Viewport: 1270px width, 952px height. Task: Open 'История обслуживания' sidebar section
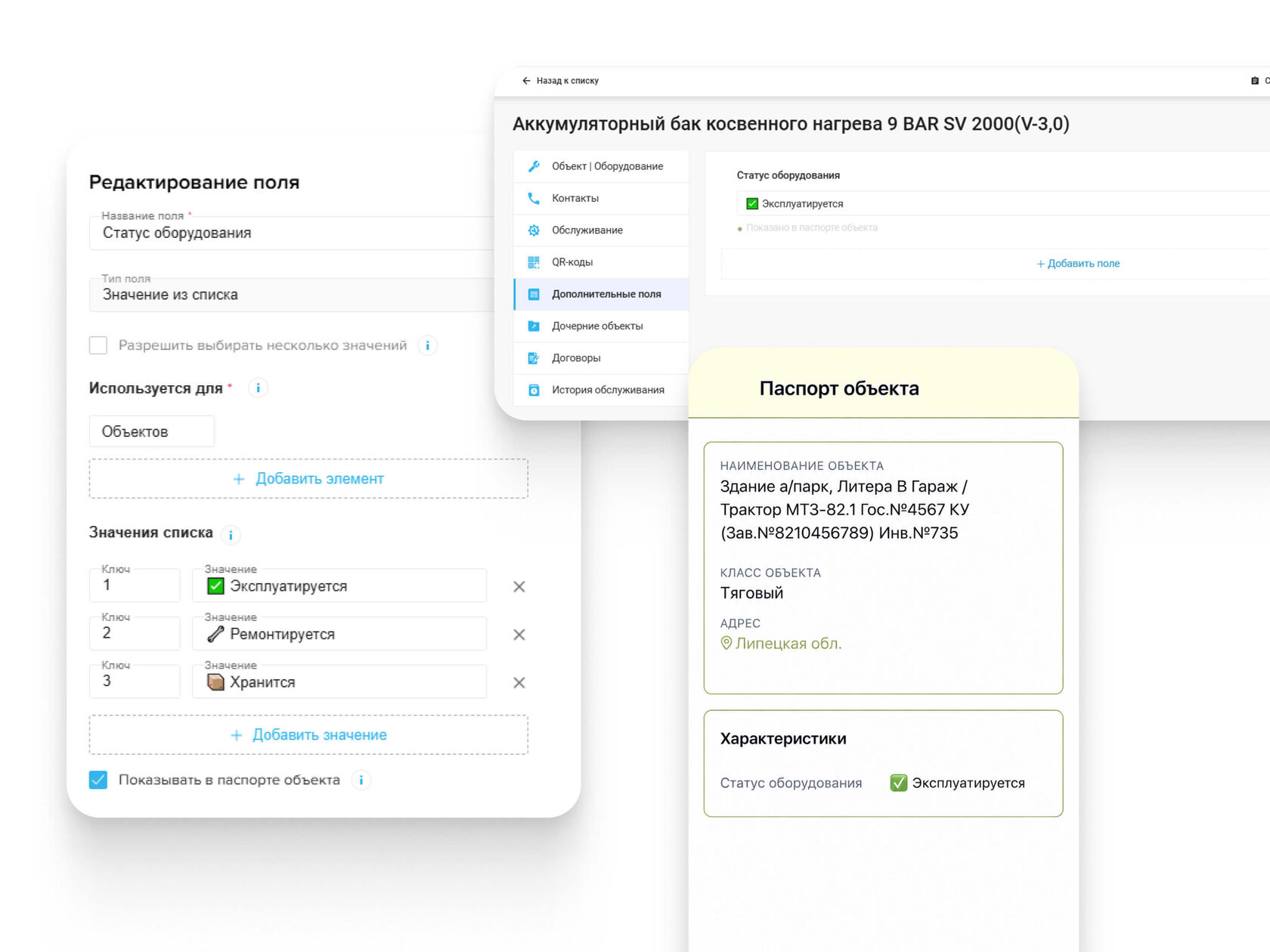pos(602,390)
